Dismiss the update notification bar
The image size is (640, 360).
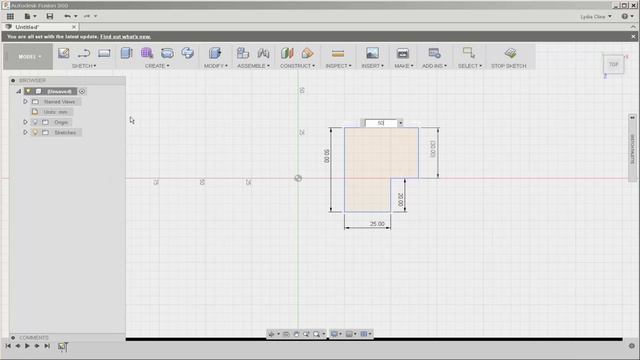click(633, 37)
